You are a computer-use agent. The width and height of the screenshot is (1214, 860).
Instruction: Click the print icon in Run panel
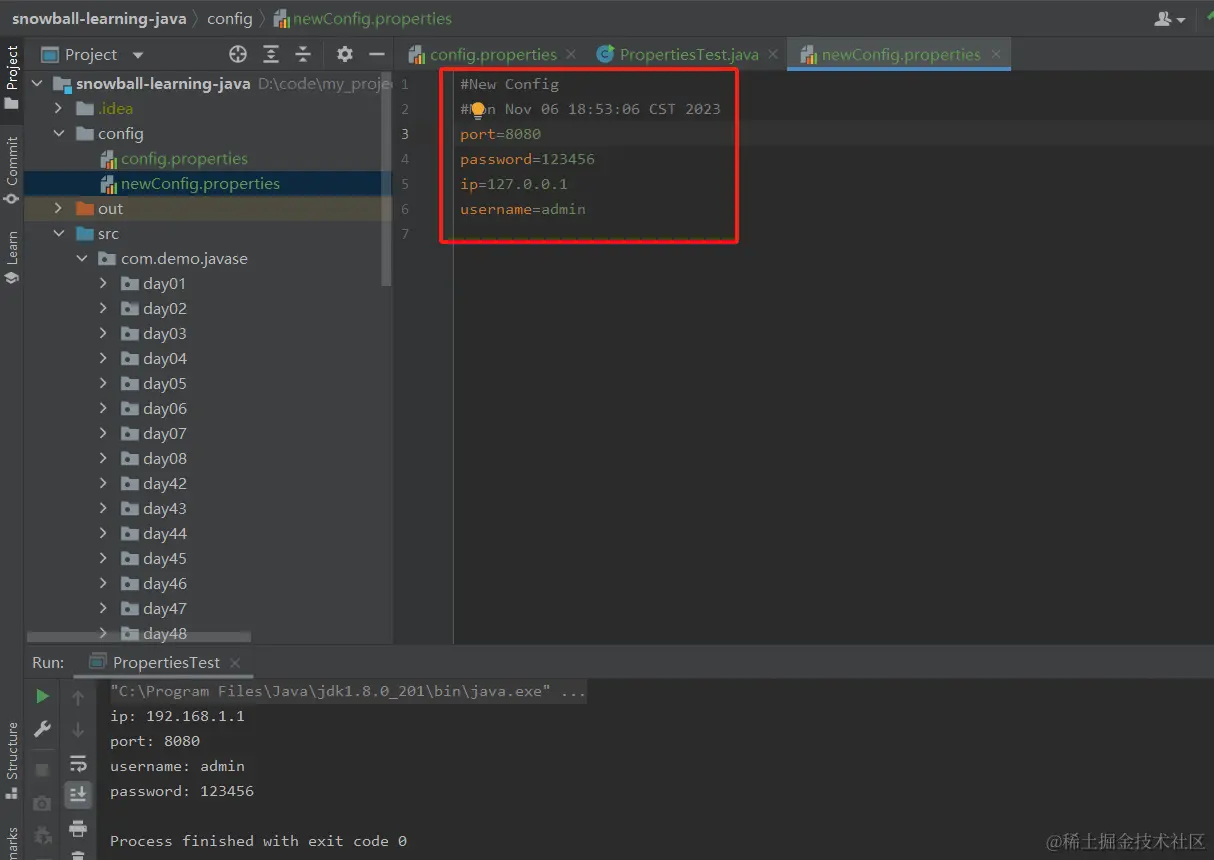(78, 829)
